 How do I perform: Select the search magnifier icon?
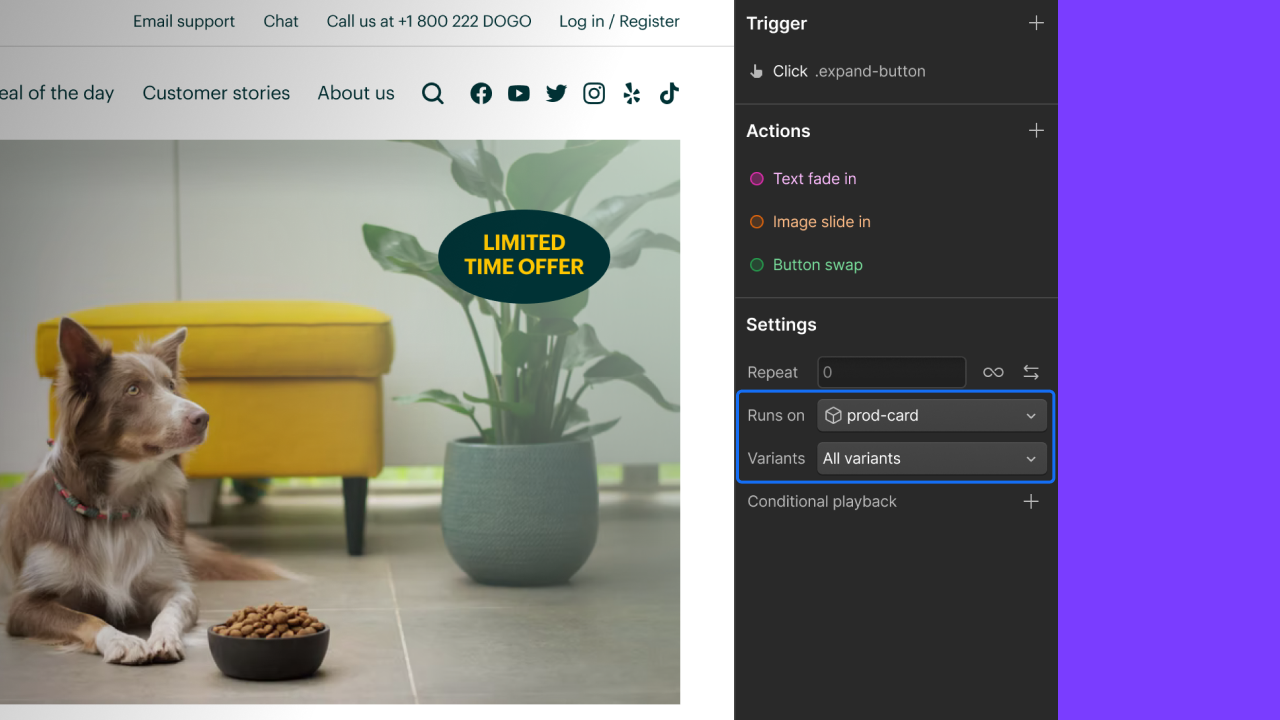tap(433, 93)
